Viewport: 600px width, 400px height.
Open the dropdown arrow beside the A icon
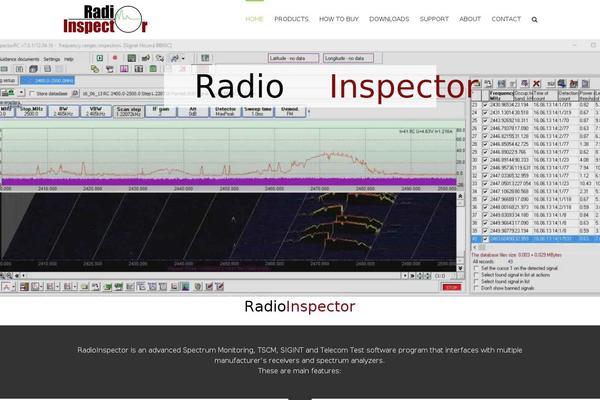pyautogui.click(x=13, y=287)
